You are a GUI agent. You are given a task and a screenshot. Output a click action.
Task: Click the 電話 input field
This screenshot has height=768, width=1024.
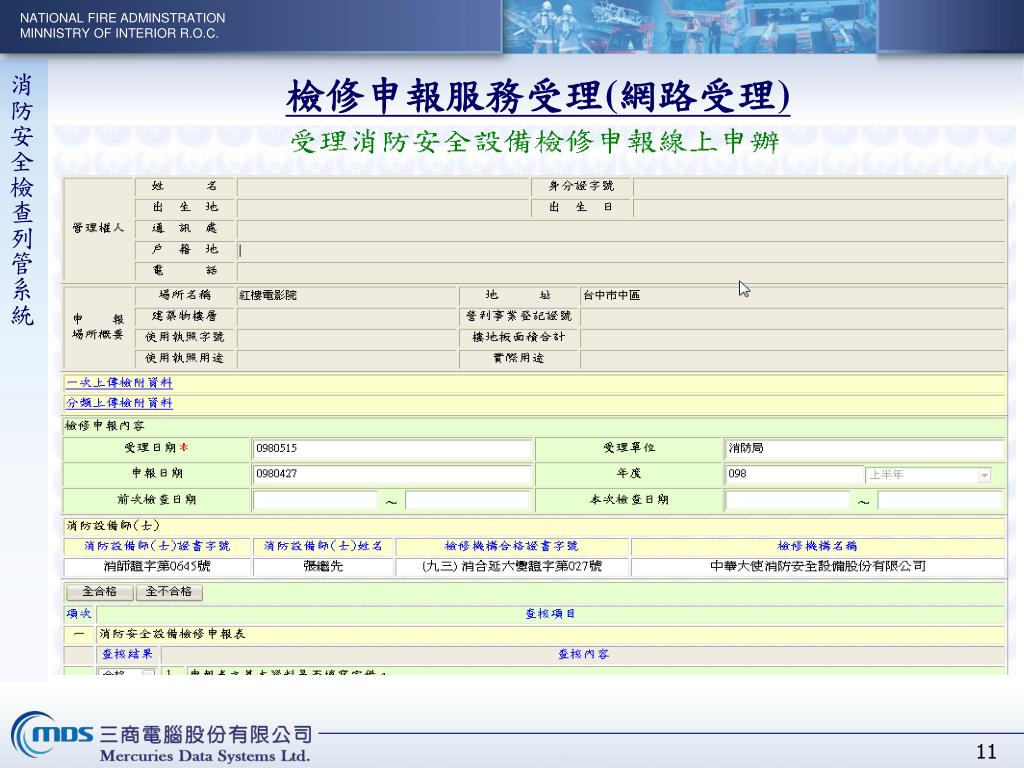coord(621,271)
